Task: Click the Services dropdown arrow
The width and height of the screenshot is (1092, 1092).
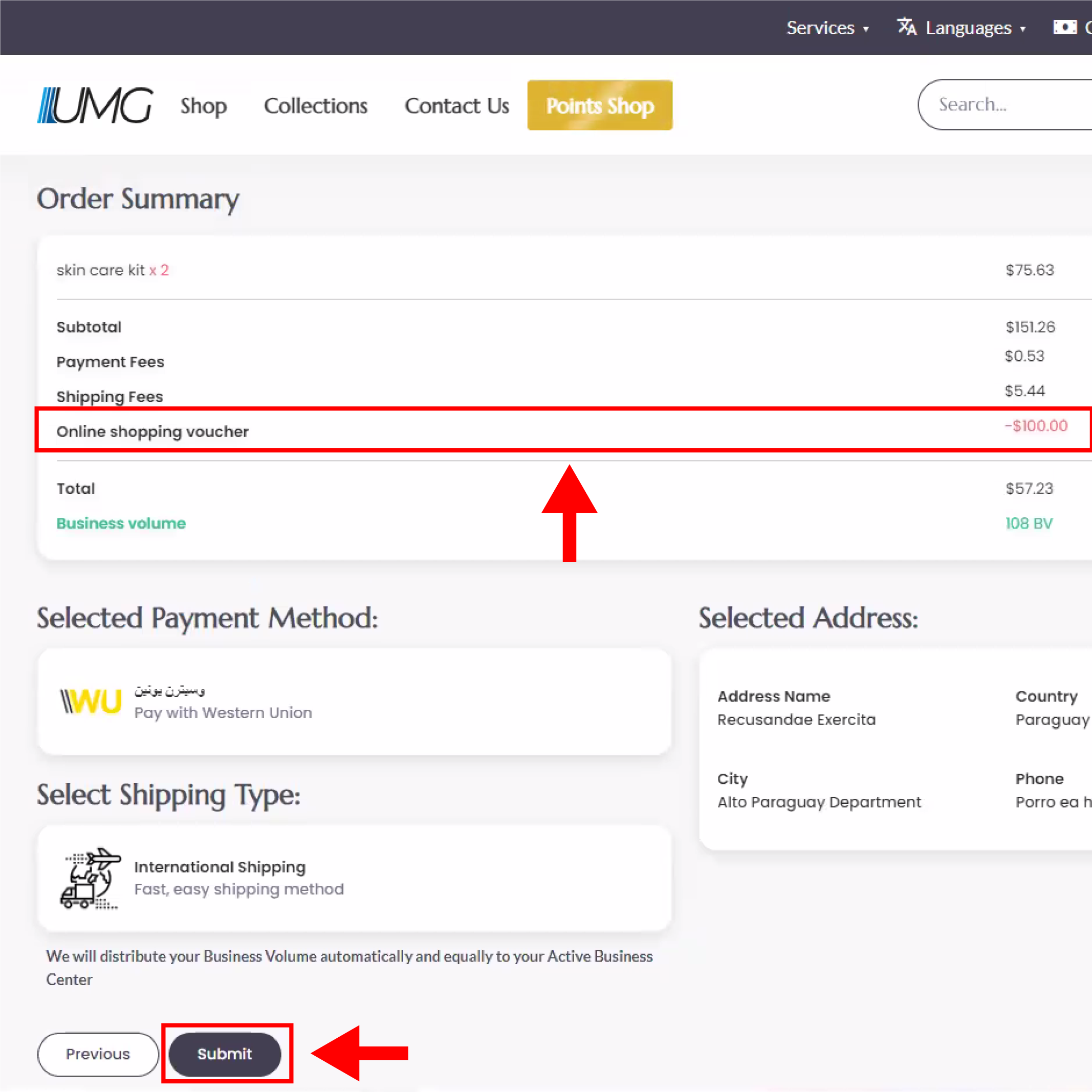Action: tap(866, 29)
